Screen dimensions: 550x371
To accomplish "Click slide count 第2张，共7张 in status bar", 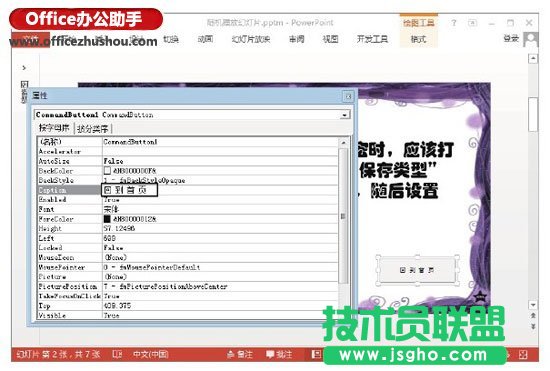I will click(x=59, y=354).
